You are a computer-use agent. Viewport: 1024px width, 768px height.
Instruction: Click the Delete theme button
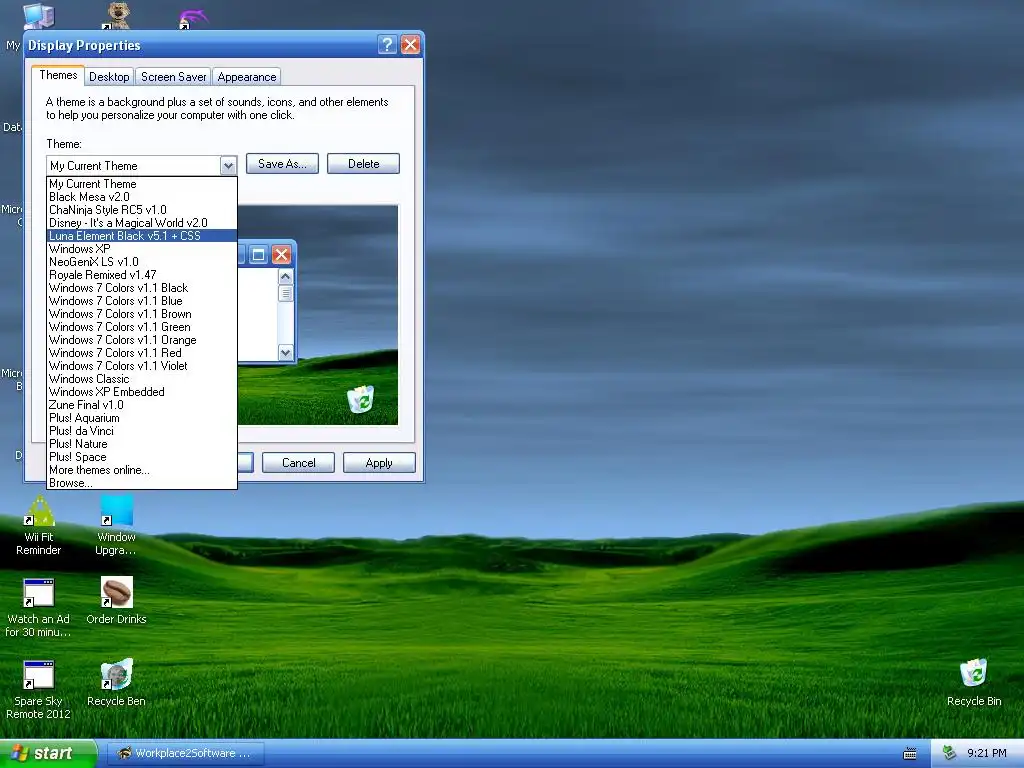pos(363,164)
